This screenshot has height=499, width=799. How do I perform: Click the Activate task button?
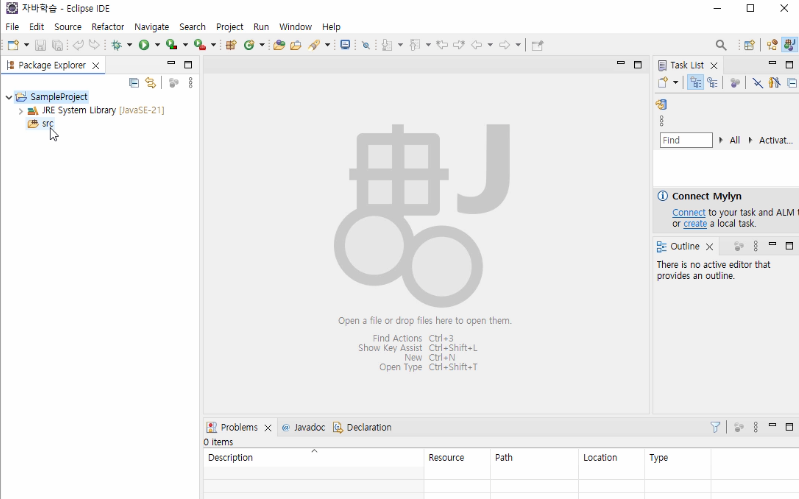click(x=776, y=140)
